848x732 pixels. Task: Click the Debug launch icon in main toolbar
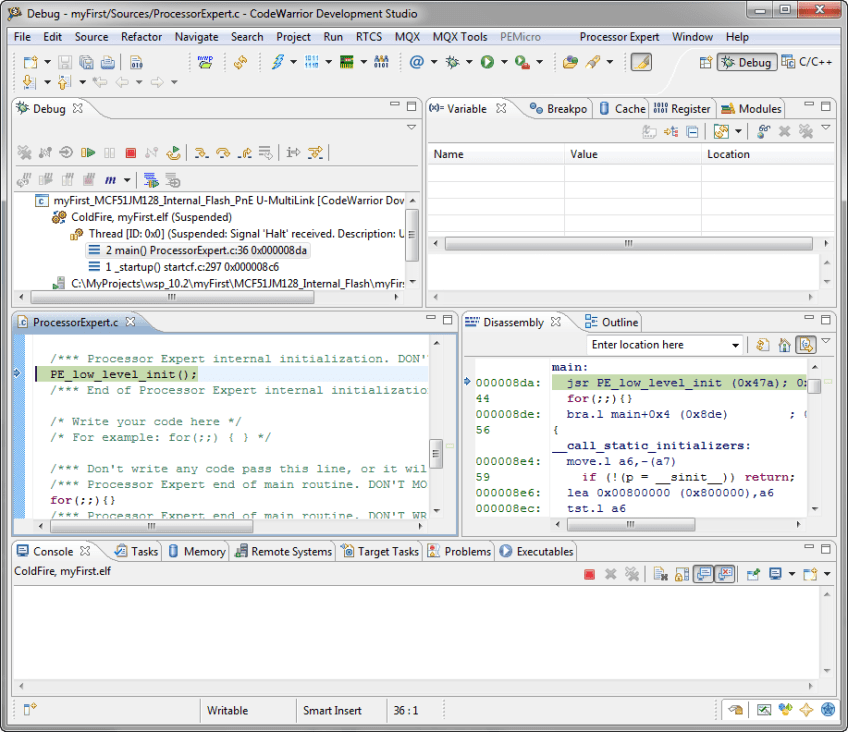(452, 62)
